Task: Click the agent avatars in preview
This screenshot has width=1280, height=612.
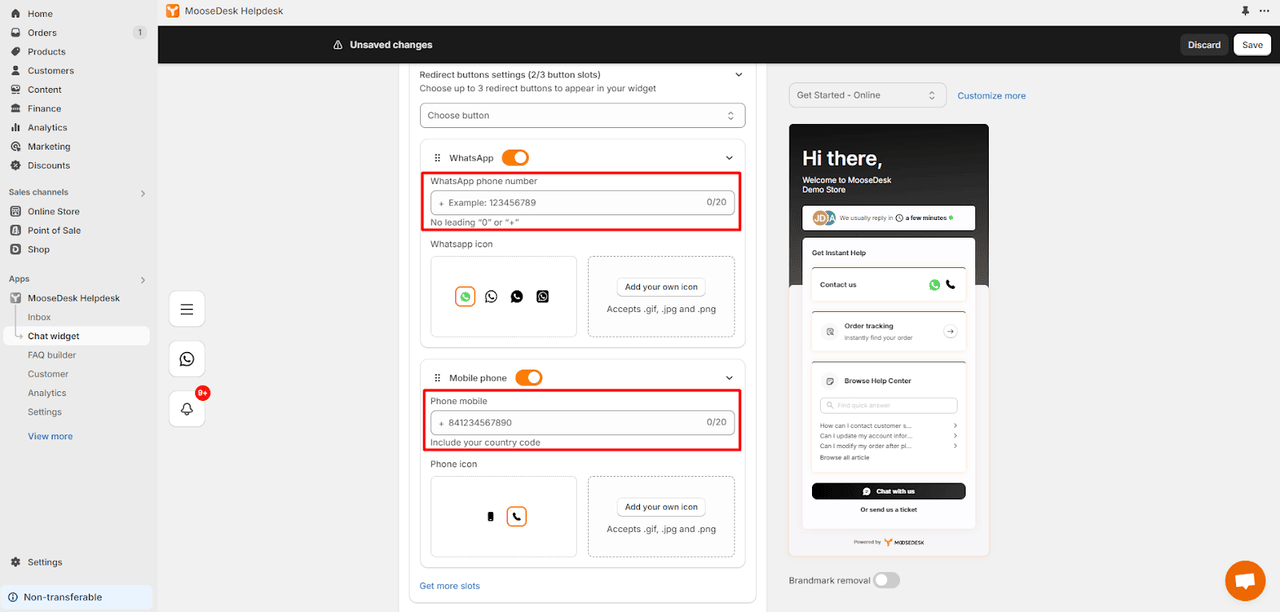Action: (824, 218)
